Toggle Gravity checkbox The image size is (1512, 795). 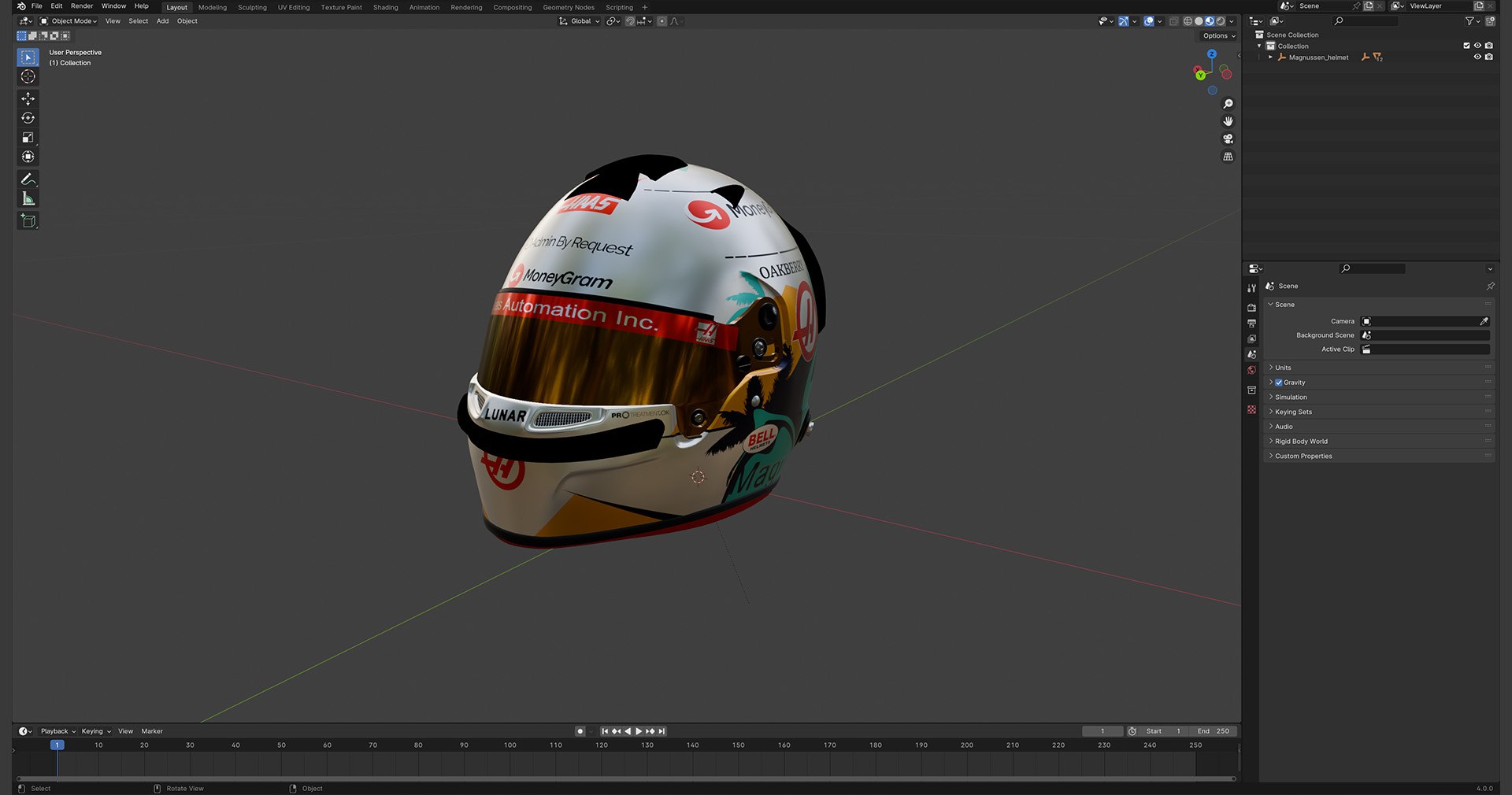tap(1279, 383)
